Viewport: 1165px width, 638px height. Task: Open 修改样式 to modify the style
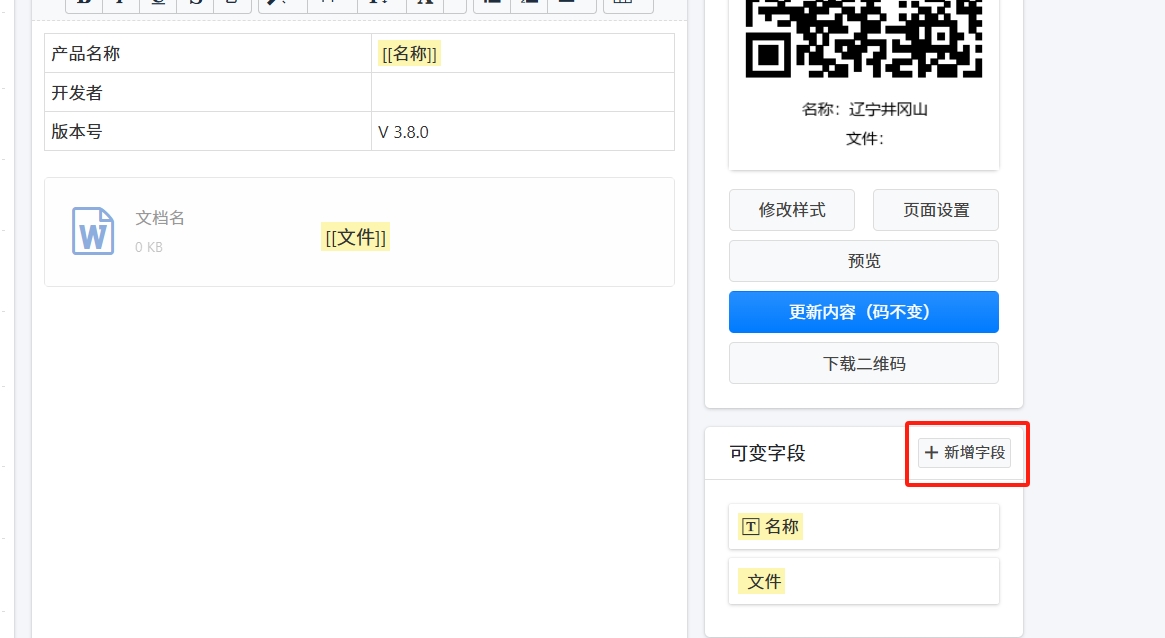pyautogui.click(x=791, y=210)
